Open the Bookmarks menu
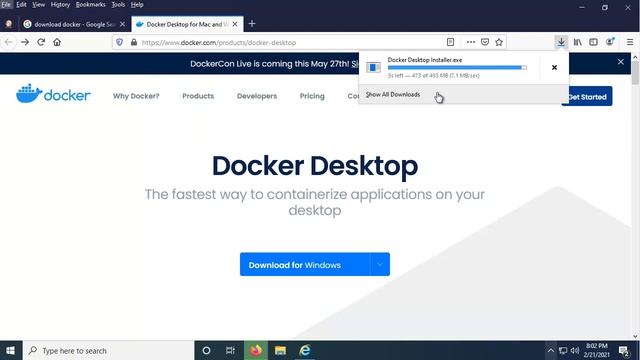Image resolution: width=640 pixels, height=360 pixels. coord(91,4)
